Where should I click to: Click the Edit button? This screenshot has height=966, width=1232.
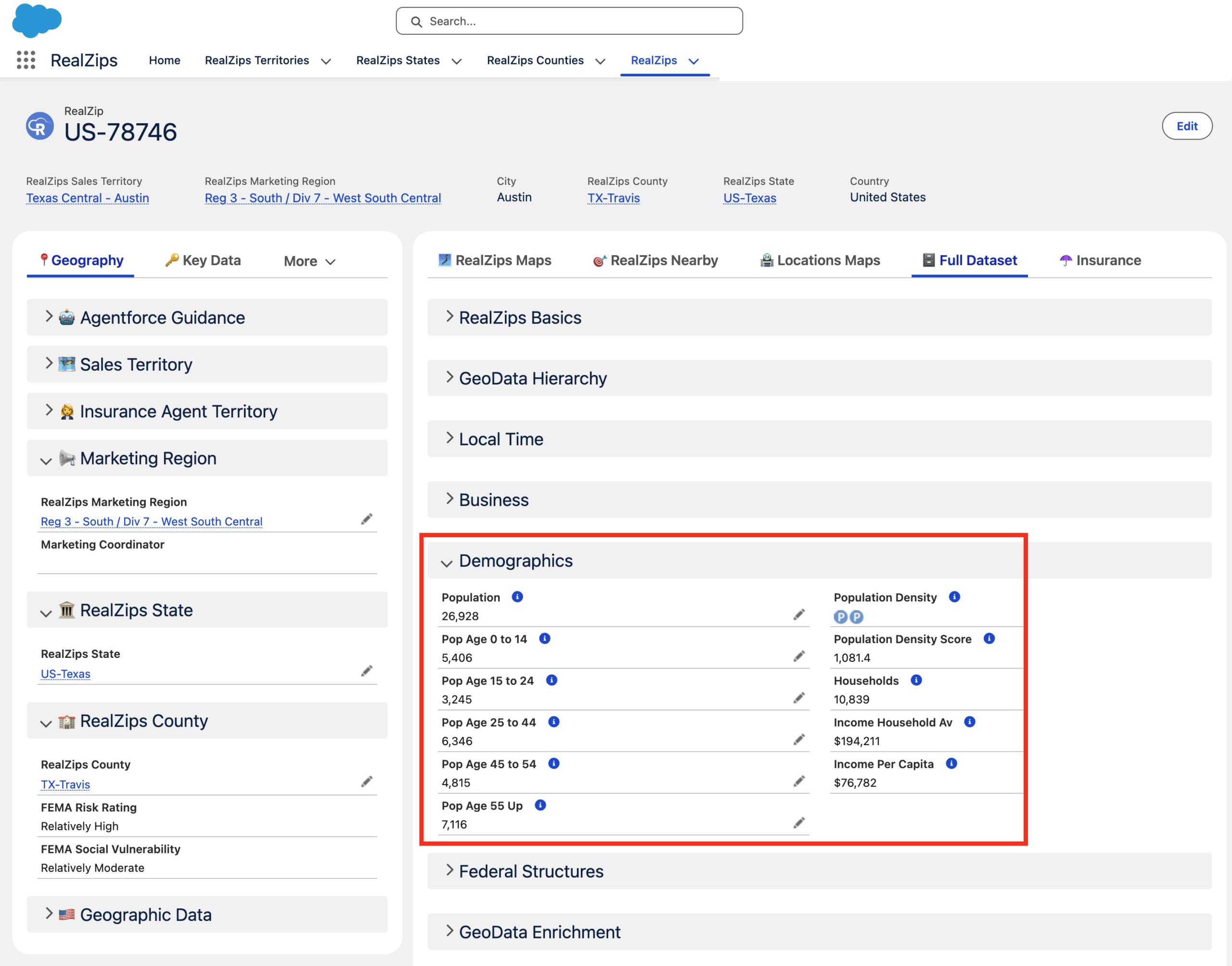coord(1186,126)
